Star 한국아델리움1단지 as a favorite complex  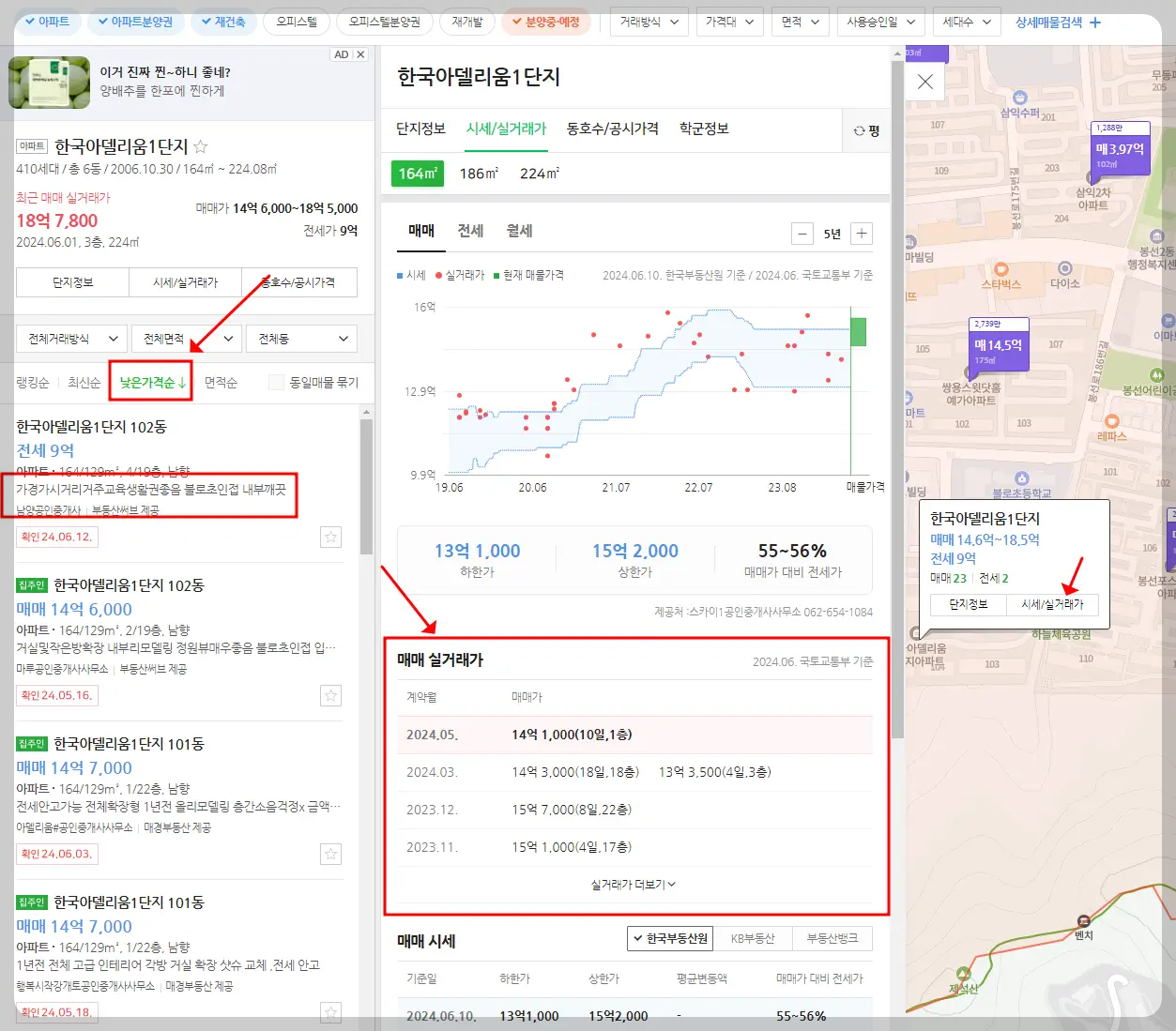(x=199, y=145)
